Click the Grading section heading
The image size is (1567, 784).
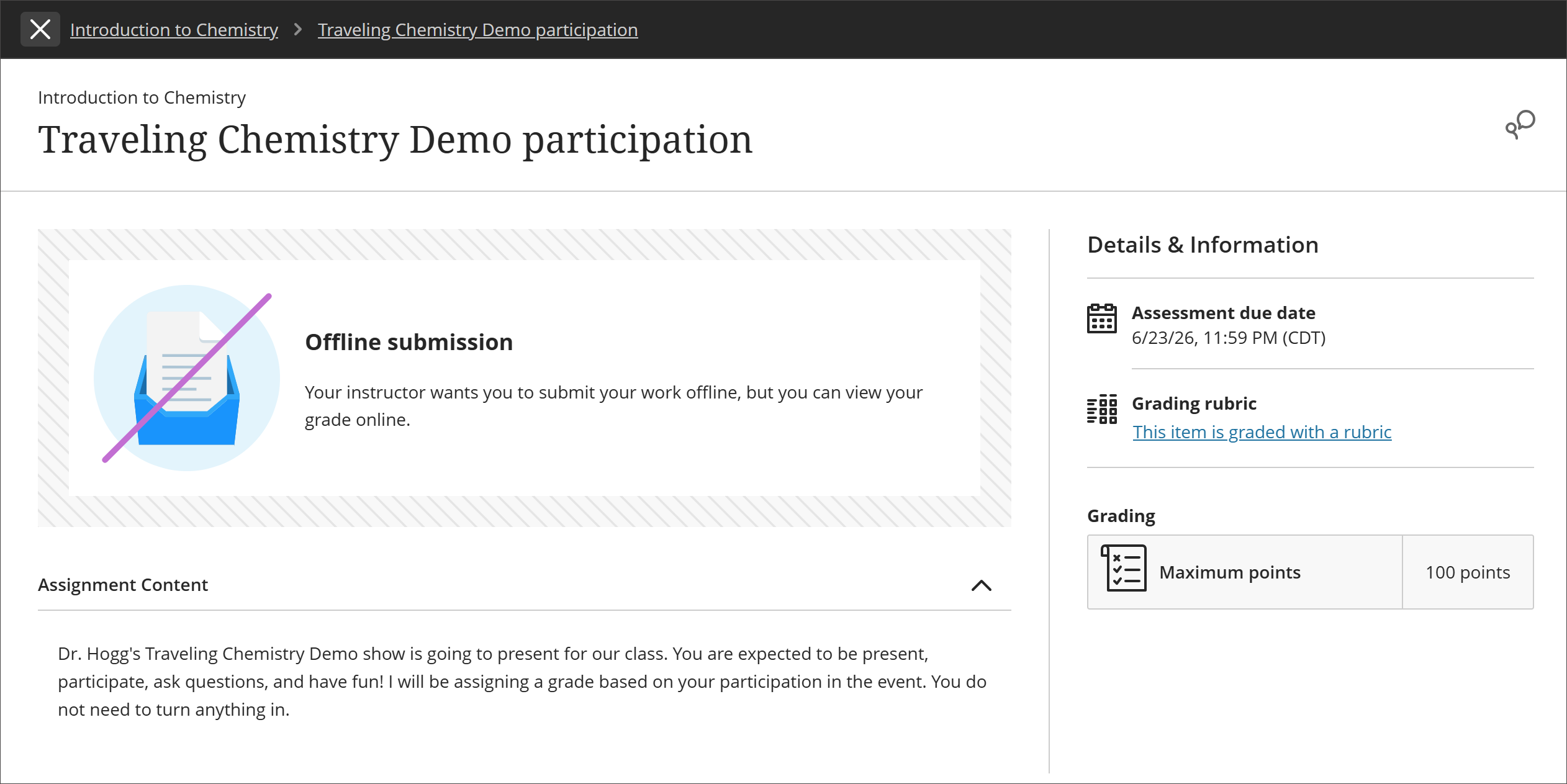tap(1121, 516)
